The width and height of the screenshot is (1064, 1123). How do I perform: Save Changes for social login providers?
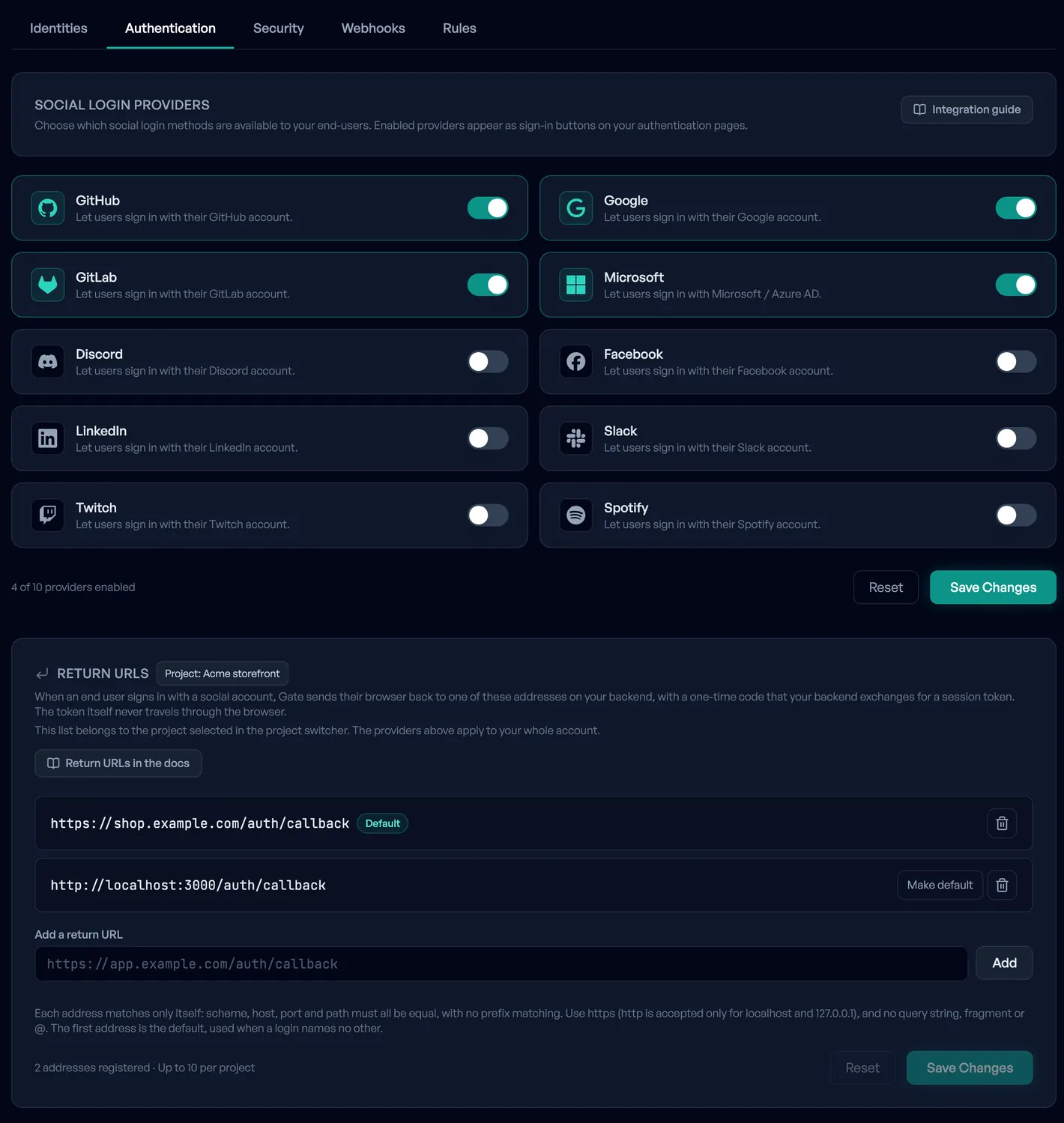pyautogui.click(x=993, y=587)
